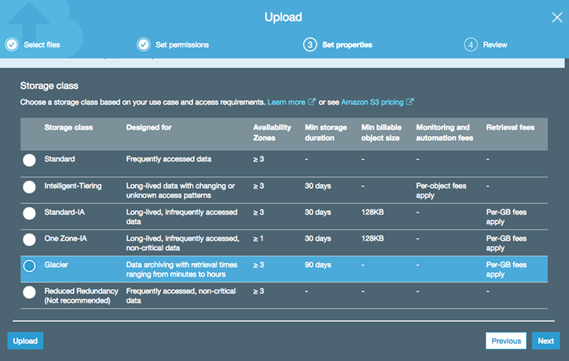Click '≥ 1' availability zones cell

click(x=258, y=239)
